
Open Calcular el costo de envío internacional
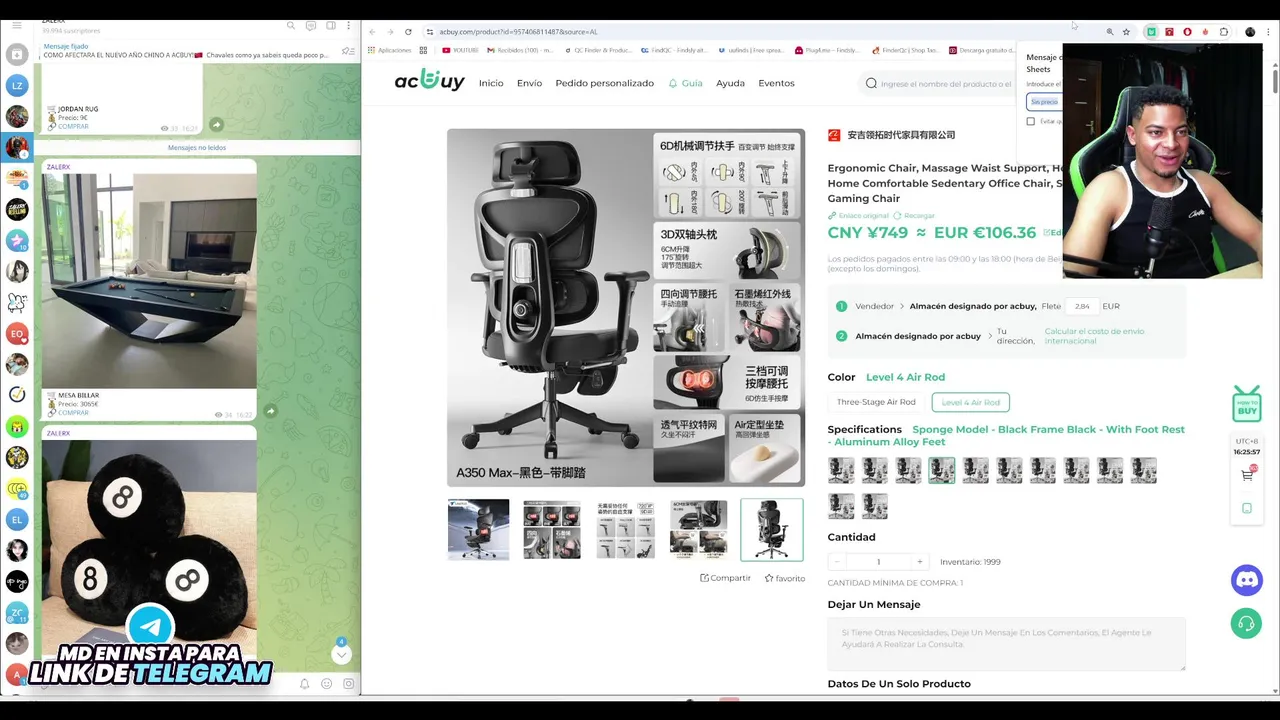tap(1094, 336)
